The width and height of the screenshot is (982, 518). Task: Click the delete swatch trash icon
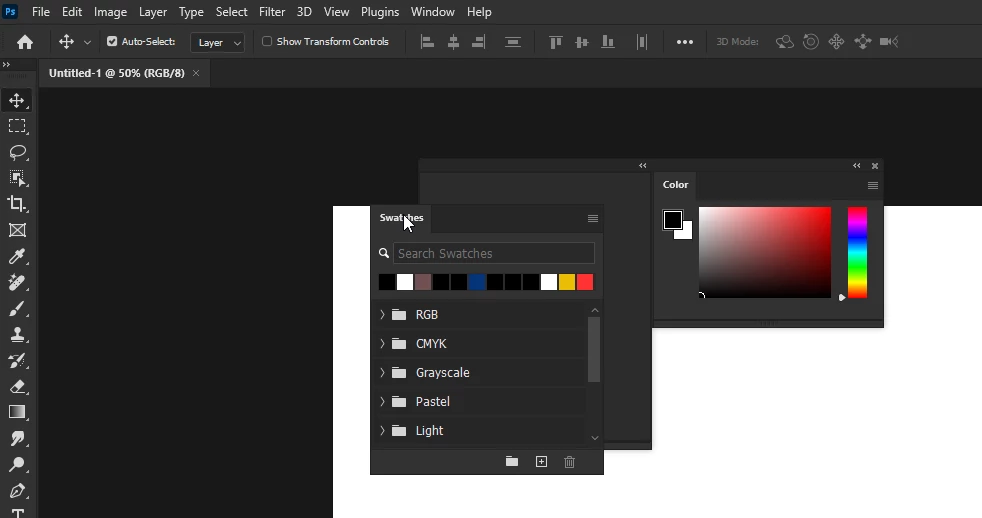coord(569,462)
